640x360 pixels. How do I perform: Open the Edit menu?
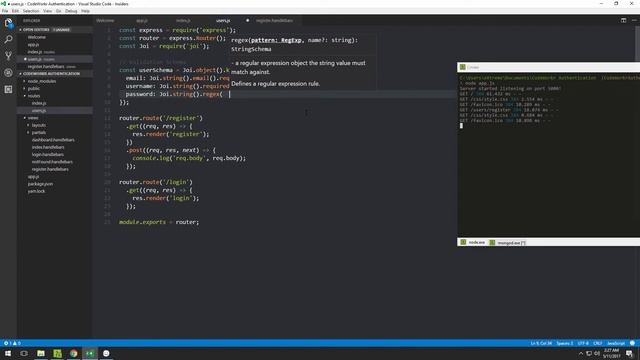(15, 11)
